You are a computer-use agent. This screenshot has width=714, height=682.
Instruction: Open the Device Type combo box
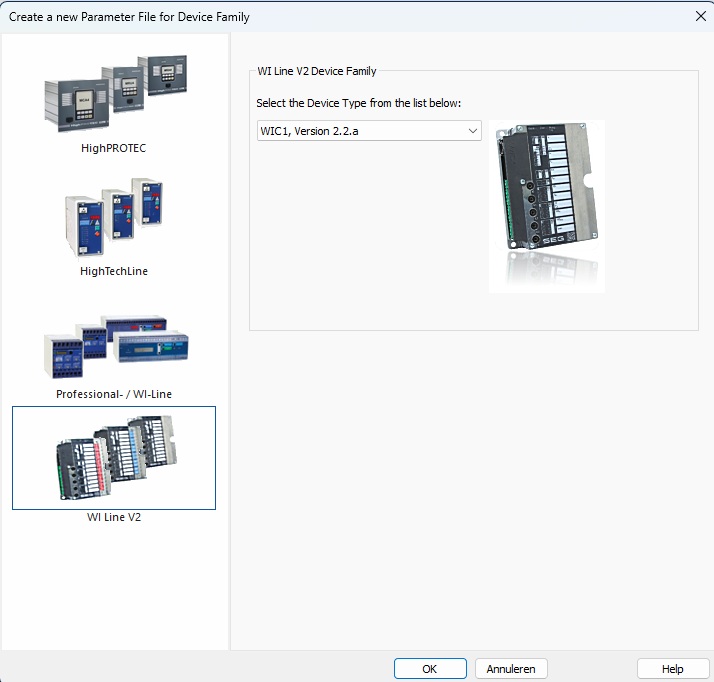click(x=369, y=131)
